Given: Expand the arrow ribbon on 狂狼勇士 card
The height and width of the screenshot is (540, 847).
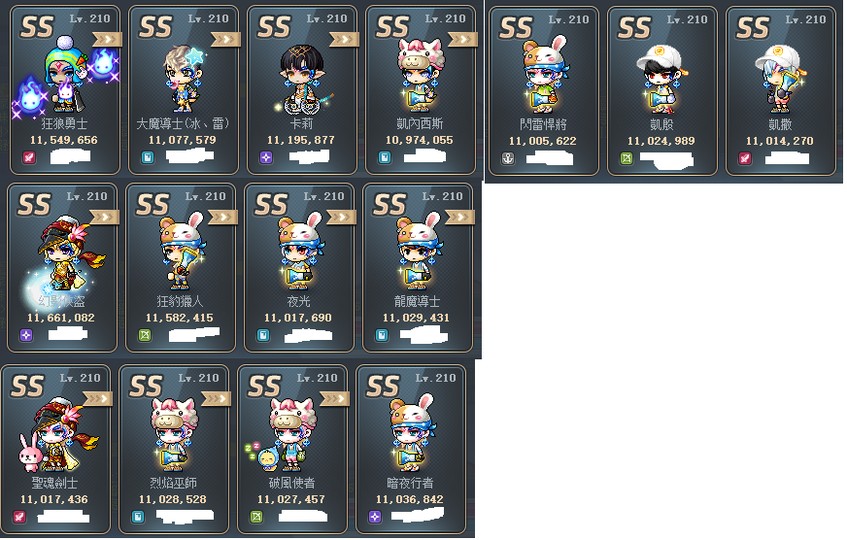Looking at the screenshot, I should [x=107, y=39].
